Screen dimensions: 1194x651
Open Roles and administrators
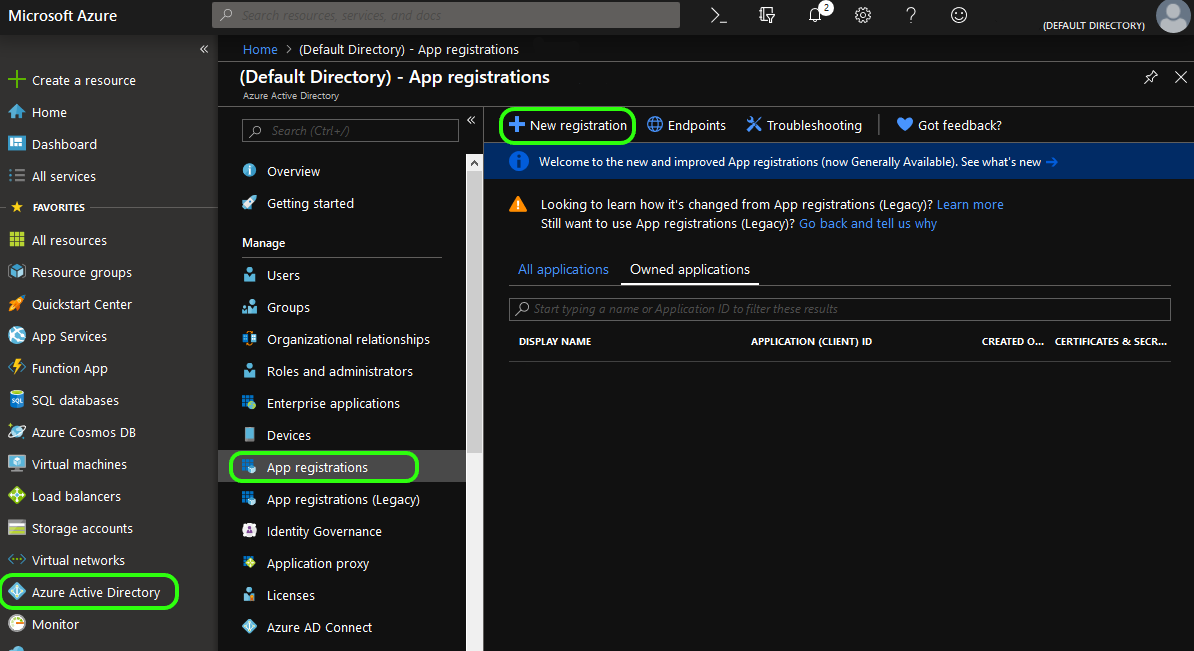[327, 371]
